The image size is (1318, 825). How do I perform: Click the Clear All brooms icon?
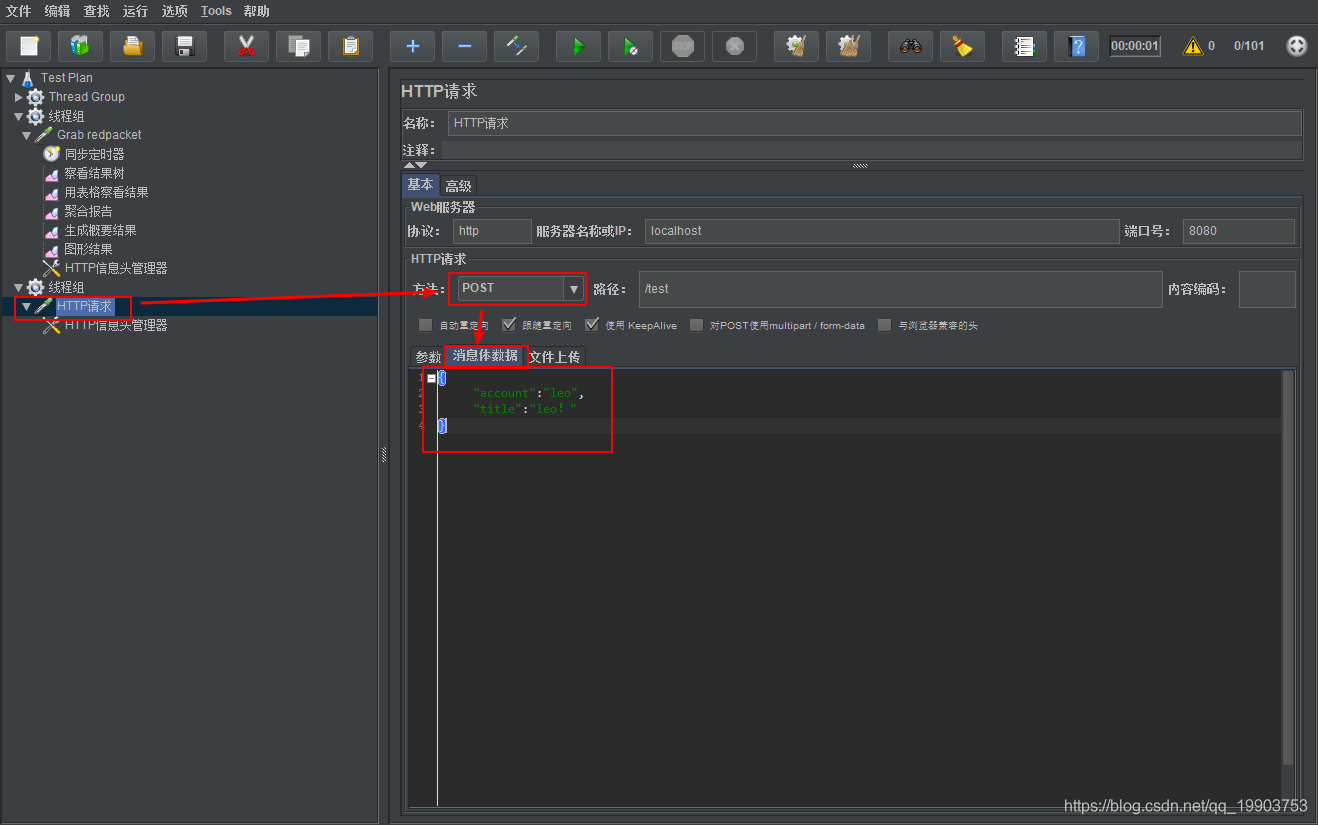(848, 46)
